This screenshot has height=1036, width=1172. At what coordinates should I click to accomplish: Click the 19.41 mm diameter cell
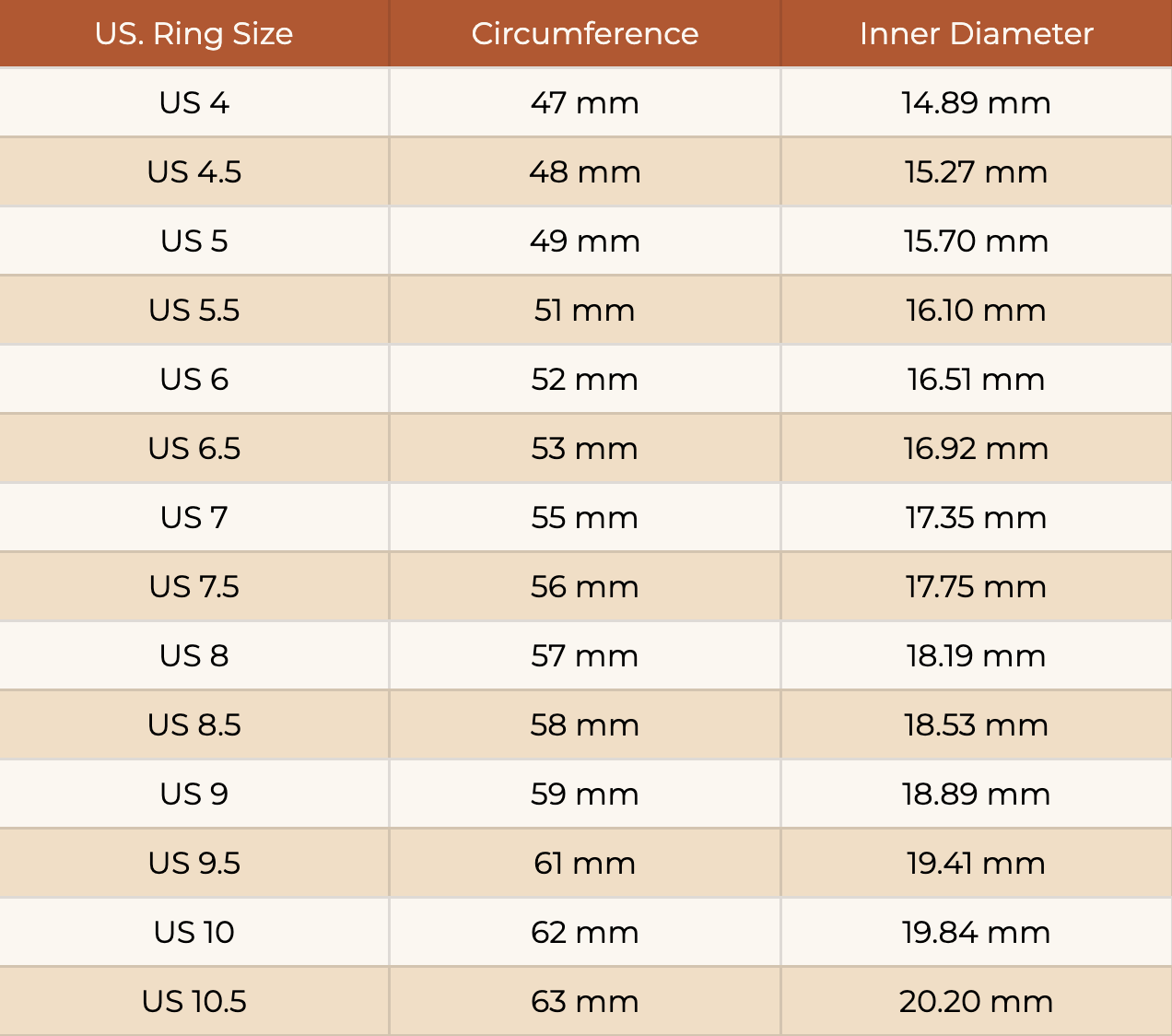click(976, 864)
